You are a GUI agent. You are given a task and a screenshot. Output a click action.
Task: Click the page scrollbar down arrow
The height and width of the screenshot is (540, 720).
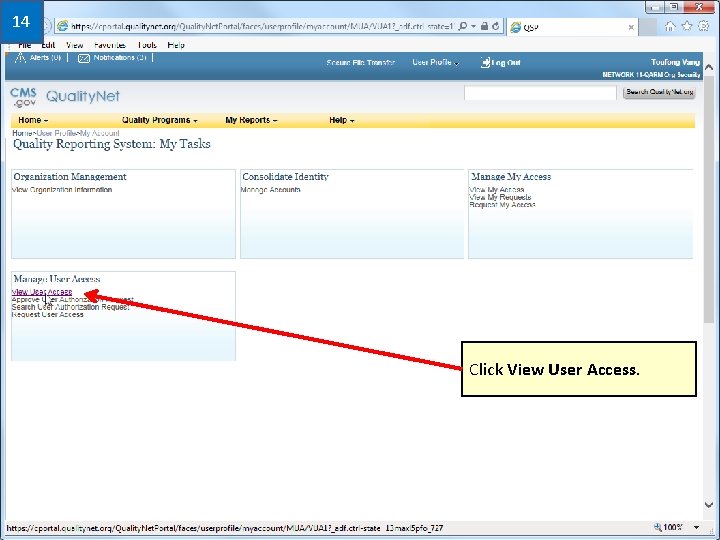(709, 505)
